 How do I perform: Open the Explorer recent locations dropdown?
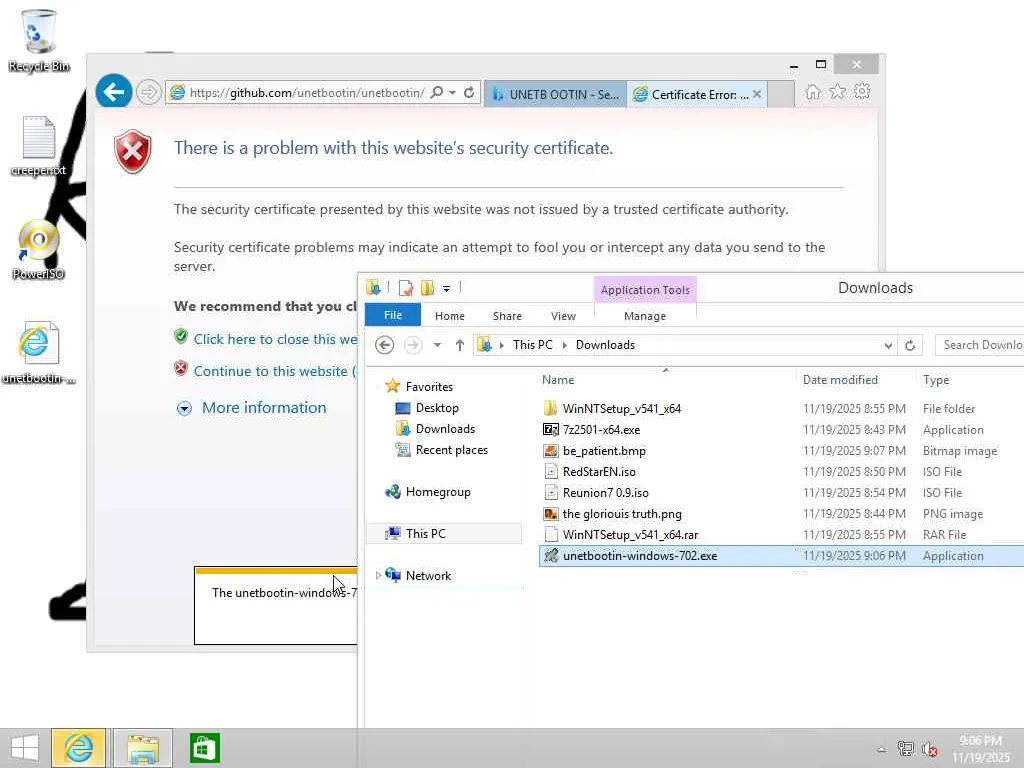click(x=438, y=345)
